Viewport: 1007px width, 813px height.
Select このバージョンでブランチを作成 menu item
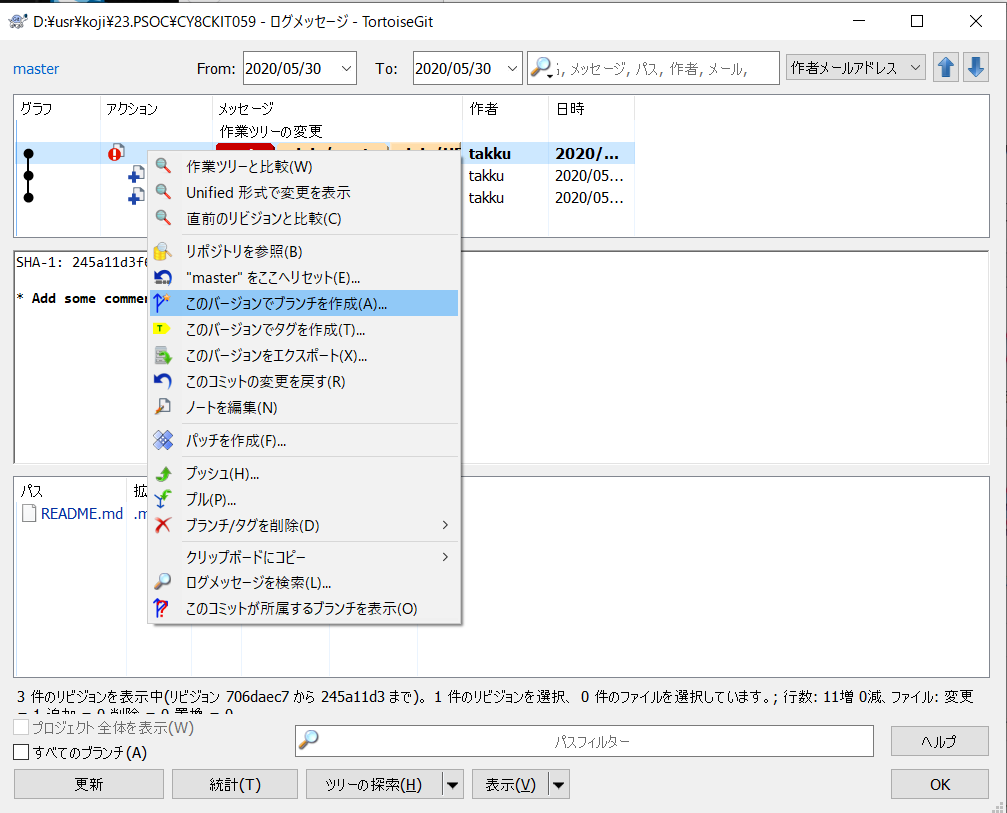tap(286, 303)
